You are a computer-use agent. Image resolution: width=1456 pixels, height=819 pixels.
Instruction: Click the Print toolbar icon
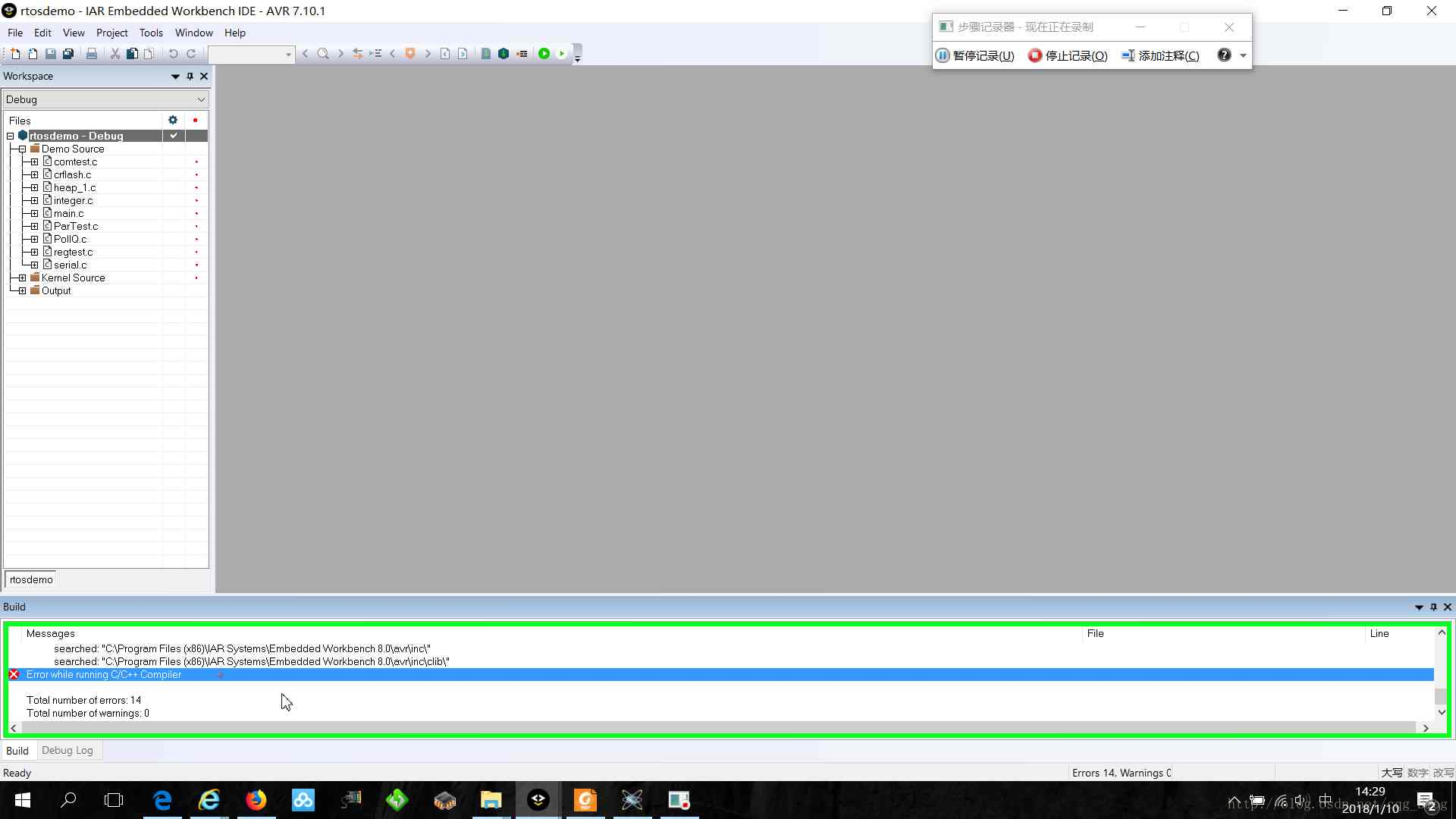point(92,54)
